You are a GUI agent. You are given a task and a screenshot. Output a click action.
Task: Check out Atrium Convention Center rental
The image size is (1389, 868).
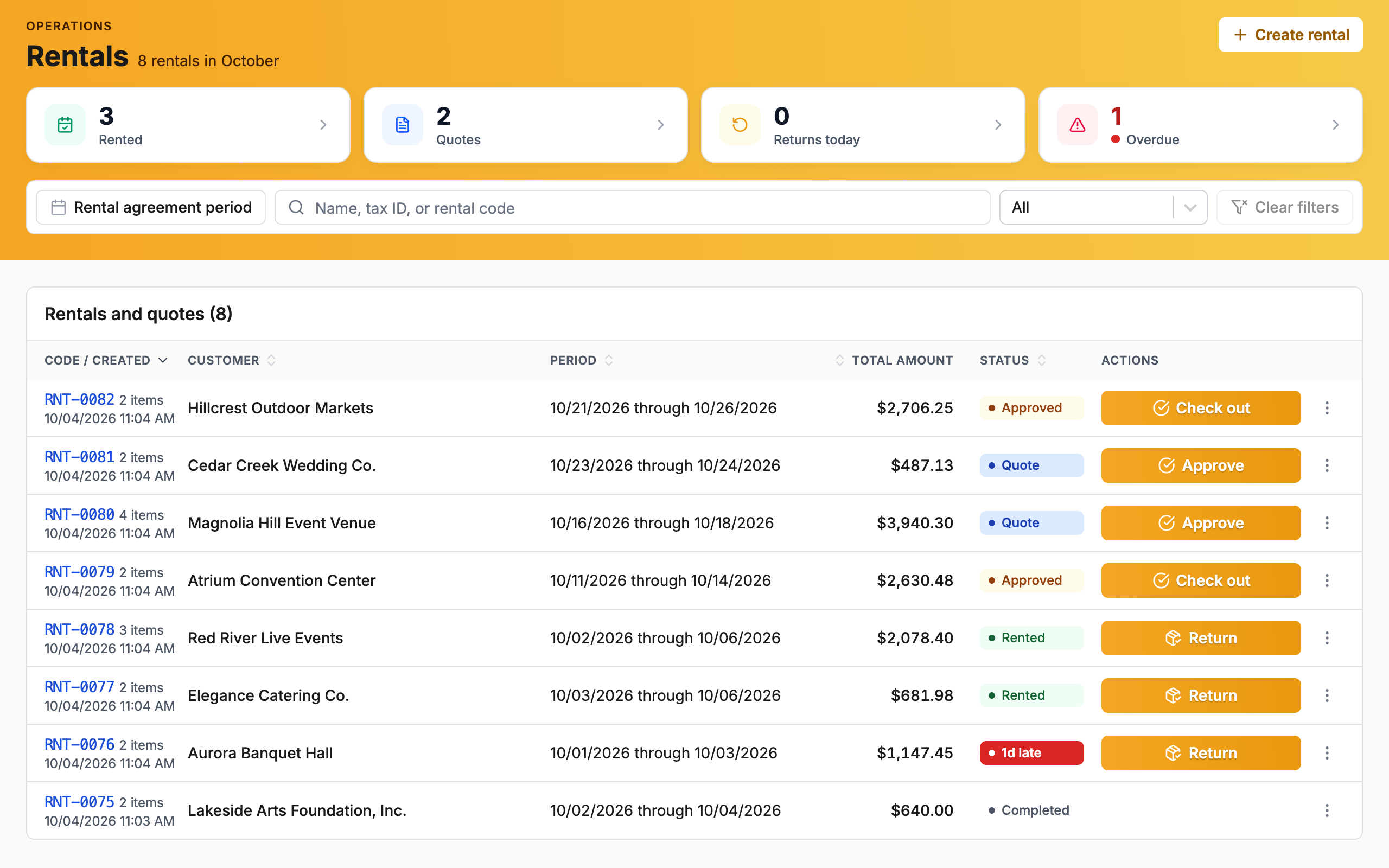pos(1201,580)
